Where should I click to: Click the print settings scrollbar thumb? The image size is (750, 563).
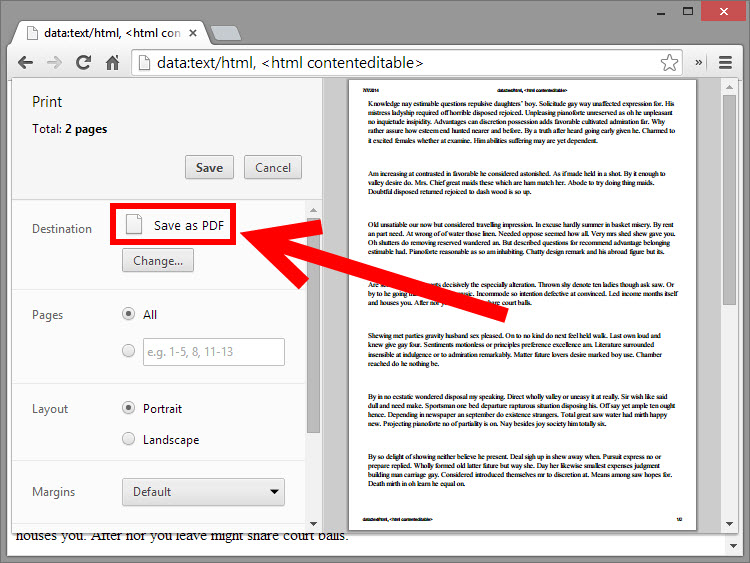pyautogui.click(x=313, y=325)
